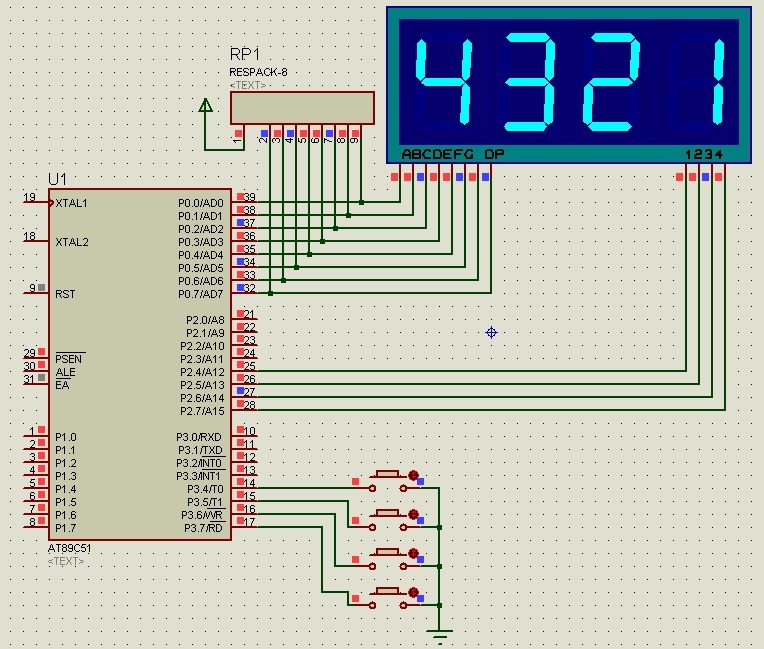The height and width of the screenshot is (649, 764).
Task: Click the P1.3 pin label
Action: click(66, 476)
